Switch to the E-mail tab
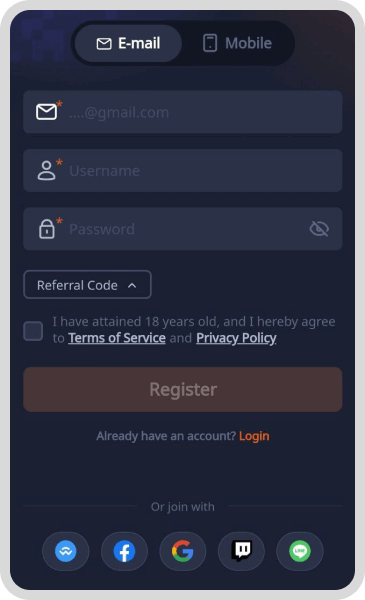This screenshot has height=600, width=365. pyautogui.click(x=128, y=43)
